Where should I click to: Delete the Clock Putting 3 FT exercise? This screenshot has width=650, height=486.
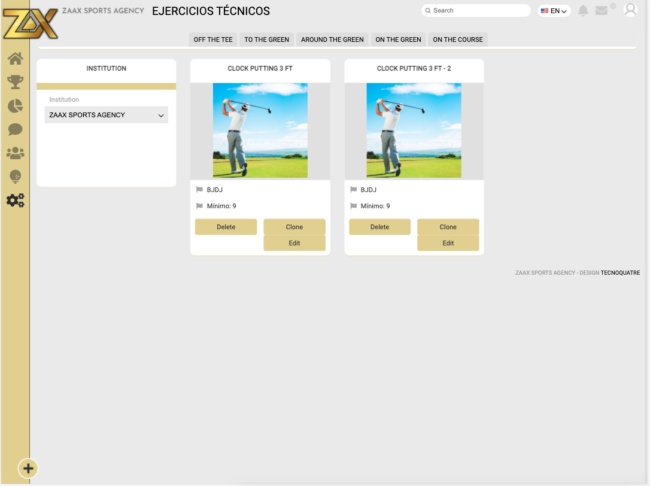[226, 227]
